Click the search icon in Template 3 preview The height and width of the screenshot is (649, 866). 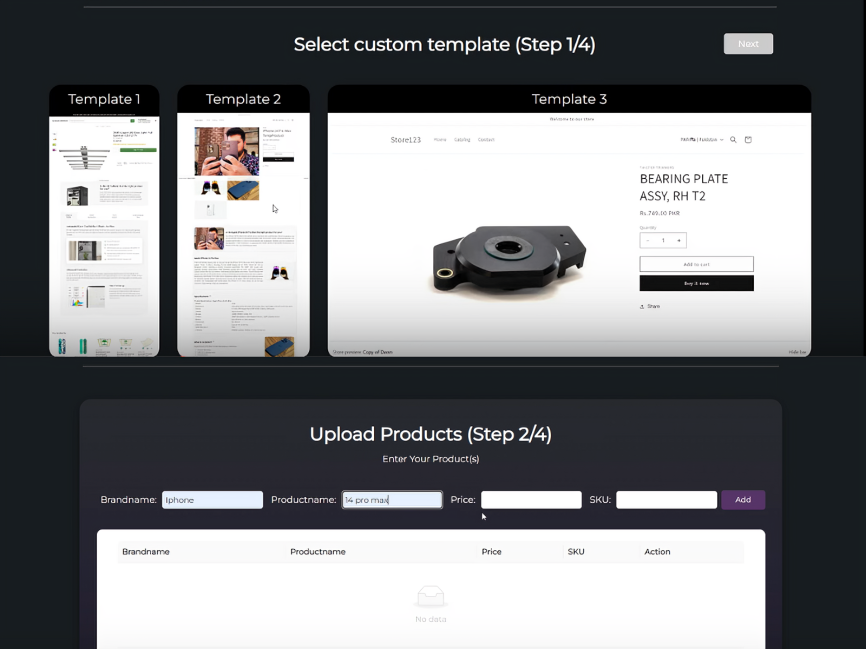click(x=733, y=140)
